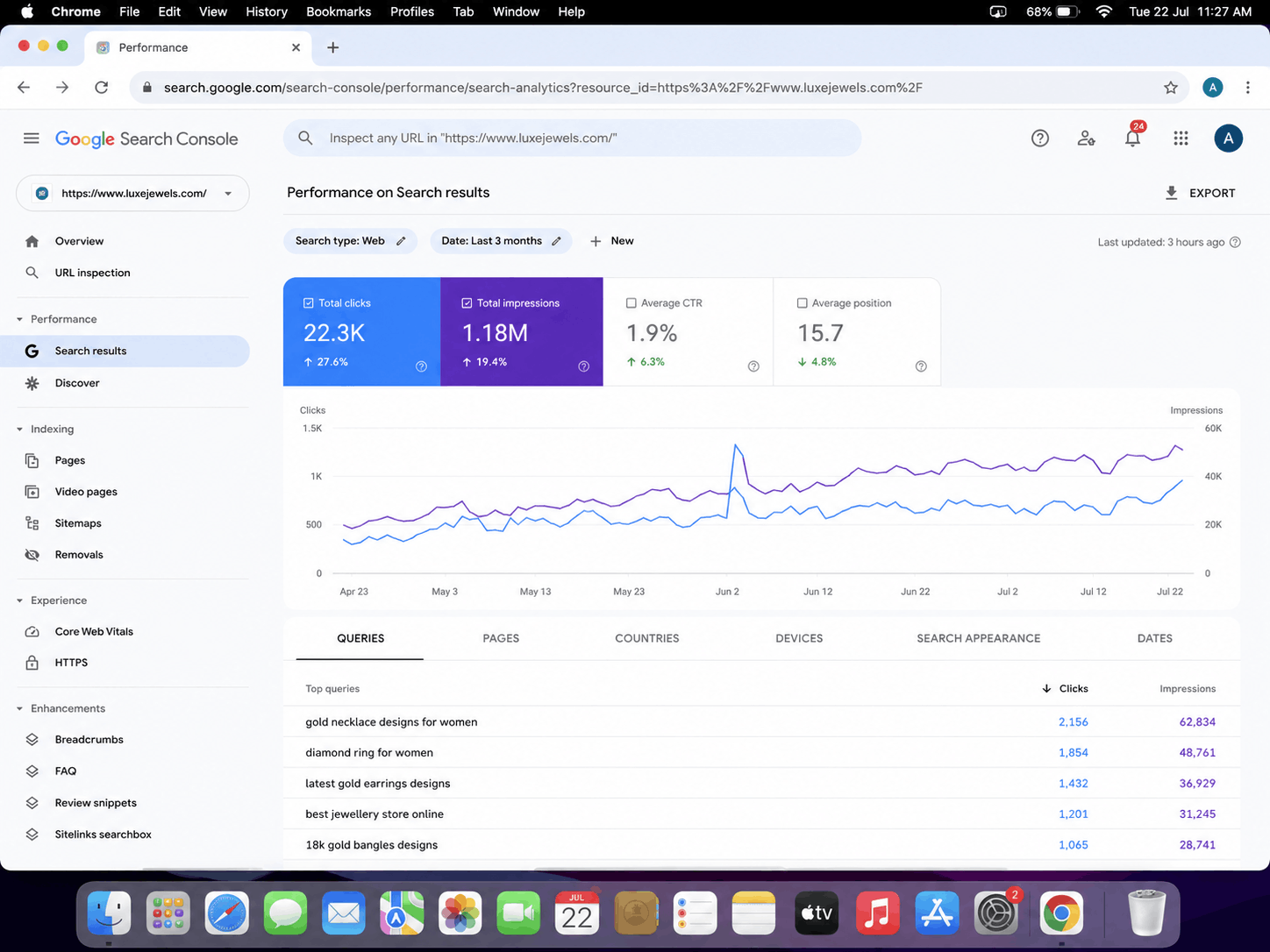Enable the Average position checkbox
Viewport: 1270px width, 952px height.
[802, 303]
